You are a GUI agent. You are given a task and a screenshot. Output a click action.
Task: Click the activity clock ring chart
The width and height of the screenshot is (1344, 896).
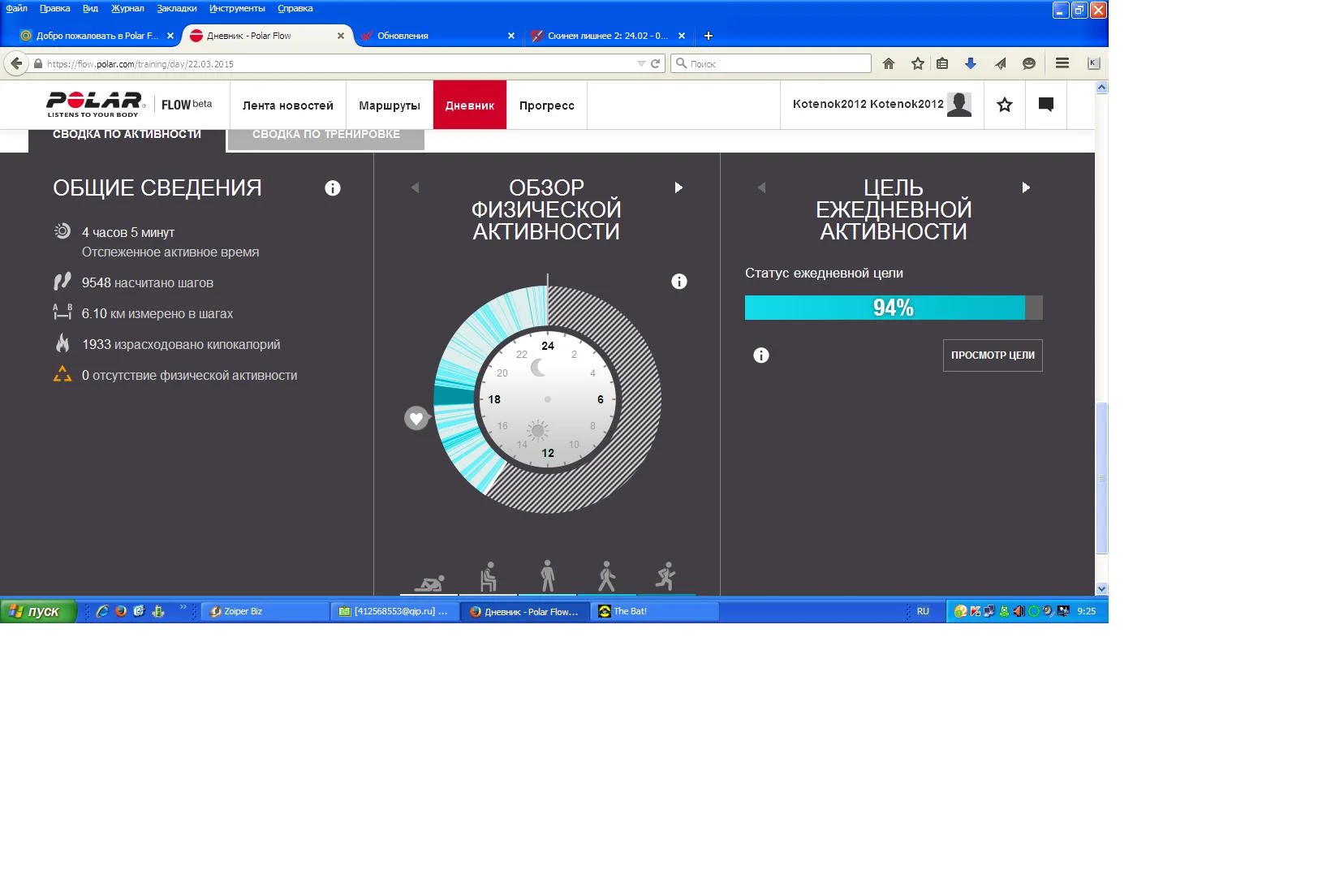548,399
